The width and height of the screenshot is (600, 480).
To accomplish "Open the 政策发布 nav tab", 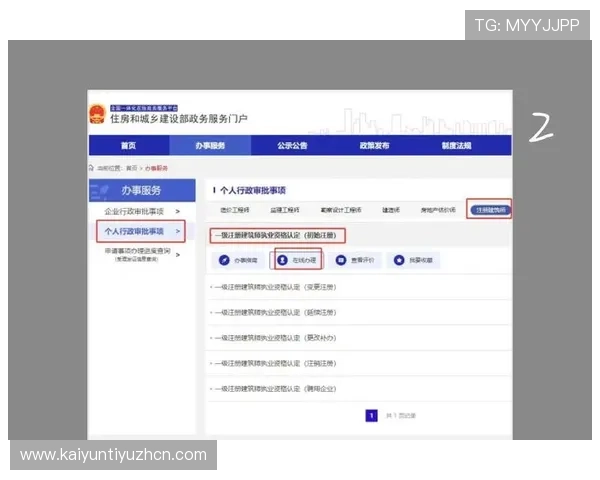I will (374, 145).
